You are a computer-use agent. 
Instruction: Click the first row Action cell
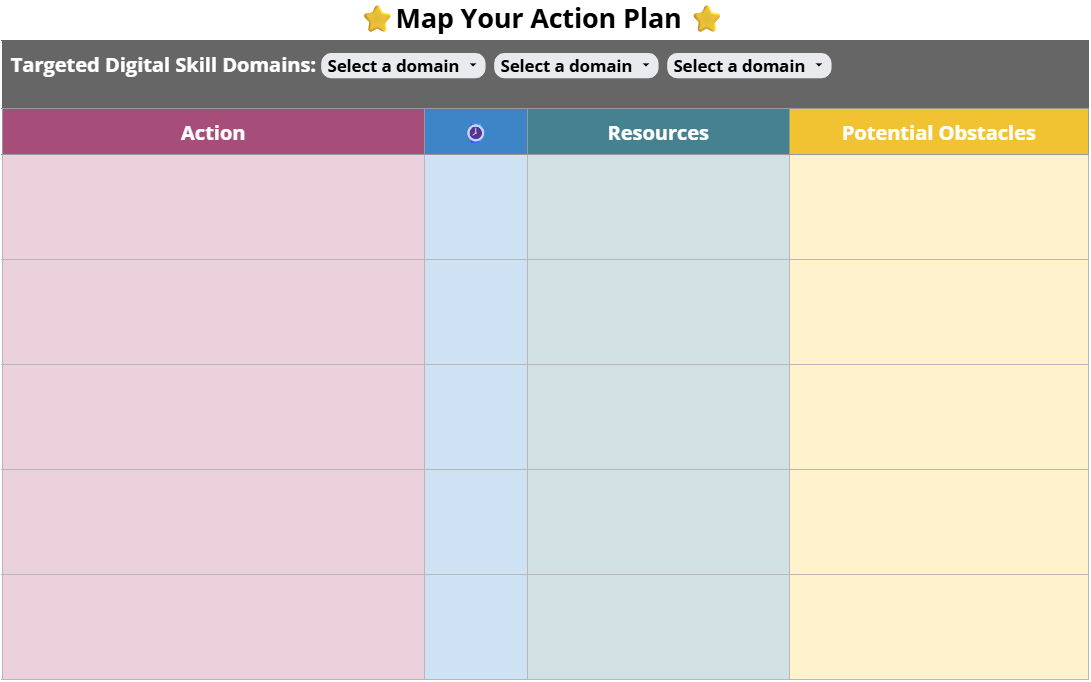(x=212, y=207)
